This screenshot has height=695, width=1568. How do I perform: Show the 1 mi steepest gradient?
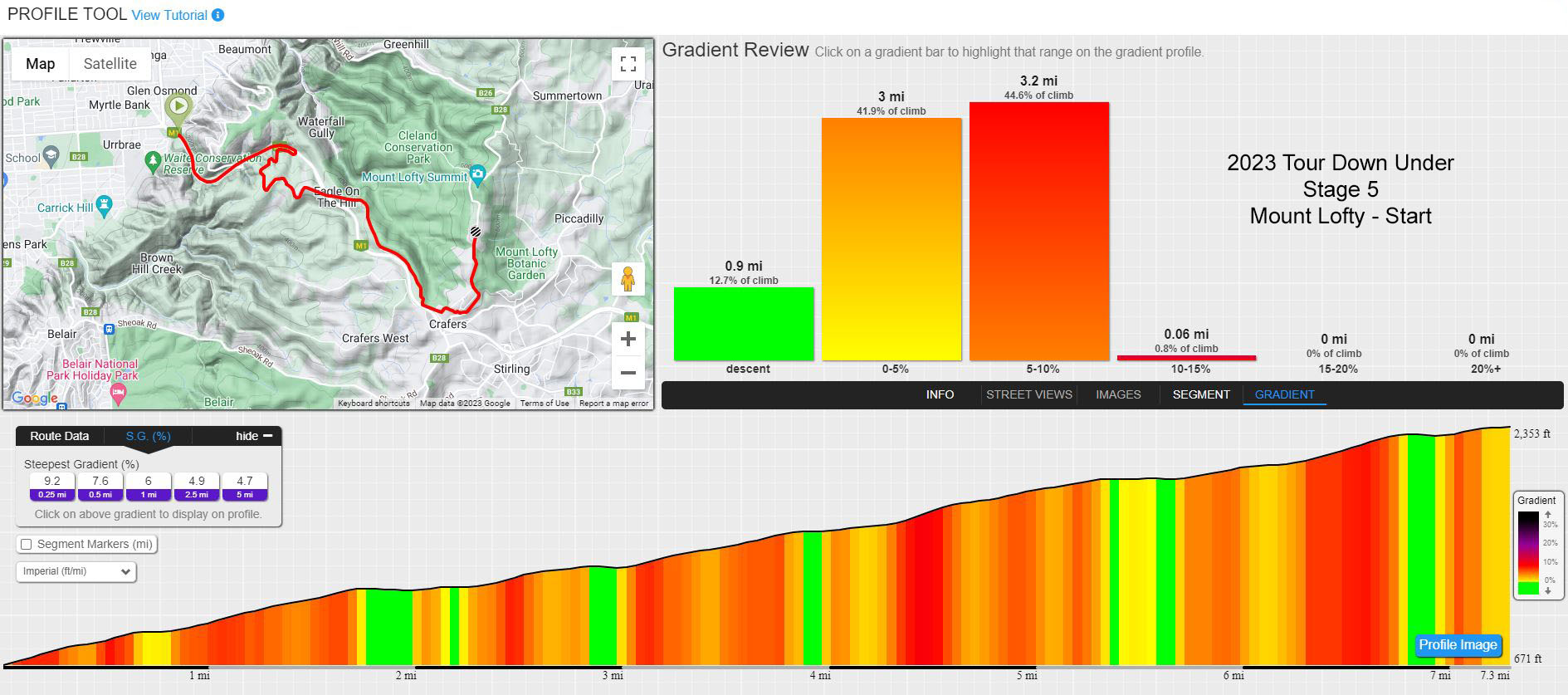[149, 495]
